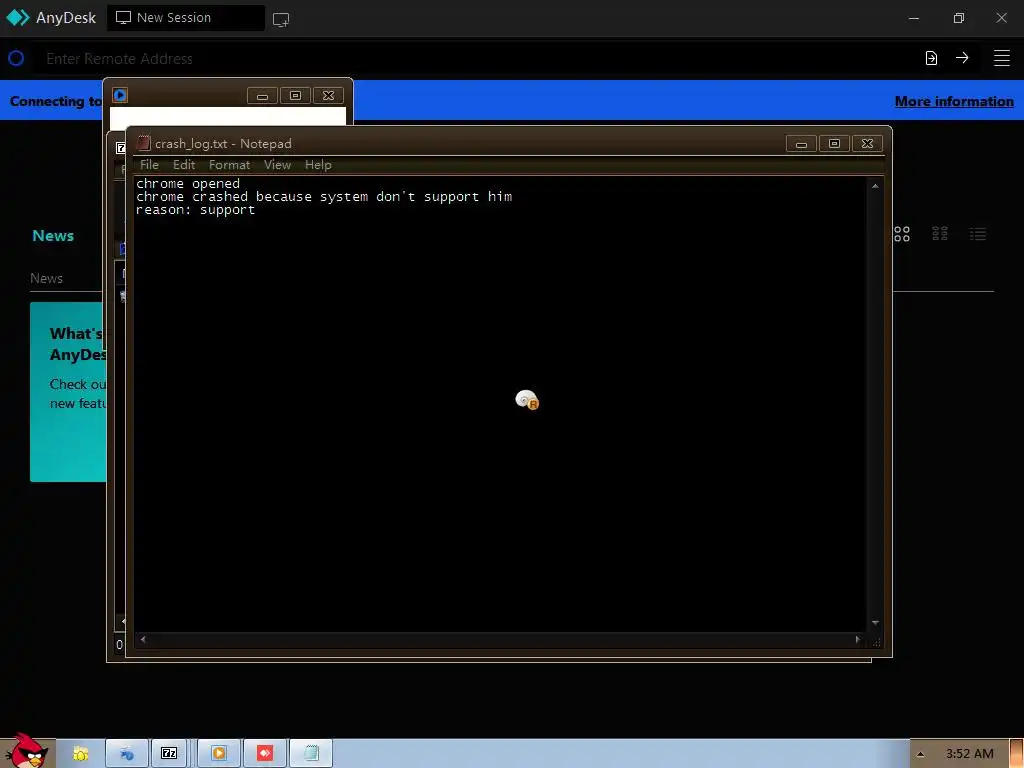Click Notepad vertical scrollbar up arrow
The image size is (1024, 768).
tap(875, 186)
